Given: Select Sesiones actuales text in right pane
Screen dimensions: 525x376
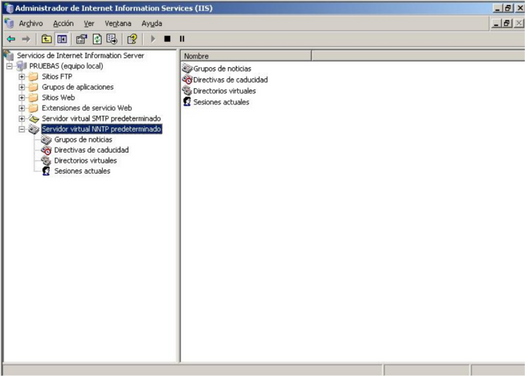Looking at the screenshot, I should [x=221, y=102].
